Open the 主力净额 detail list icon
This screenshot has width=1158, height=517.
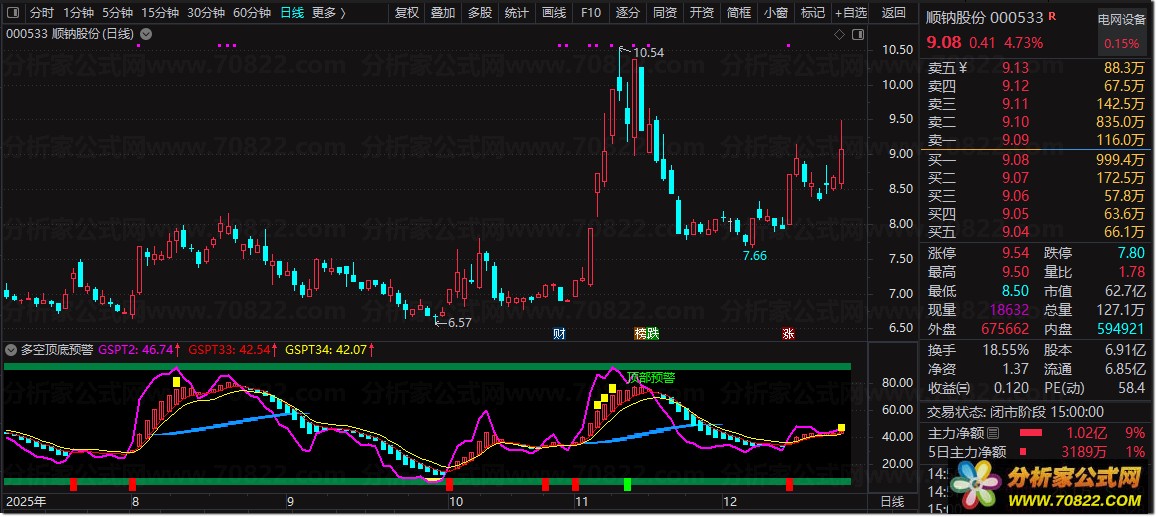993,434
